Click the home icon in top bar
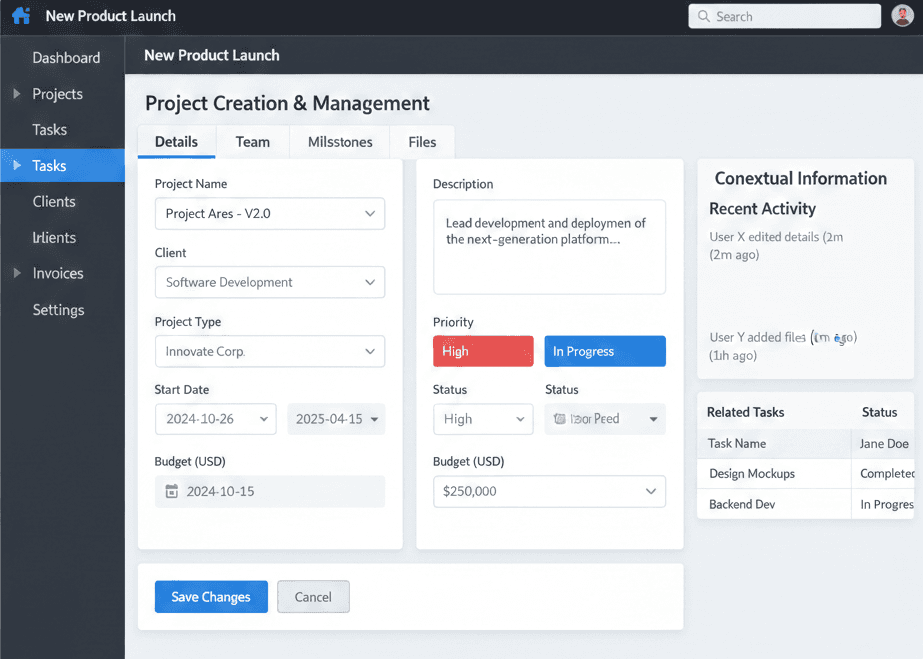923x659 pixels. [21, 16]
